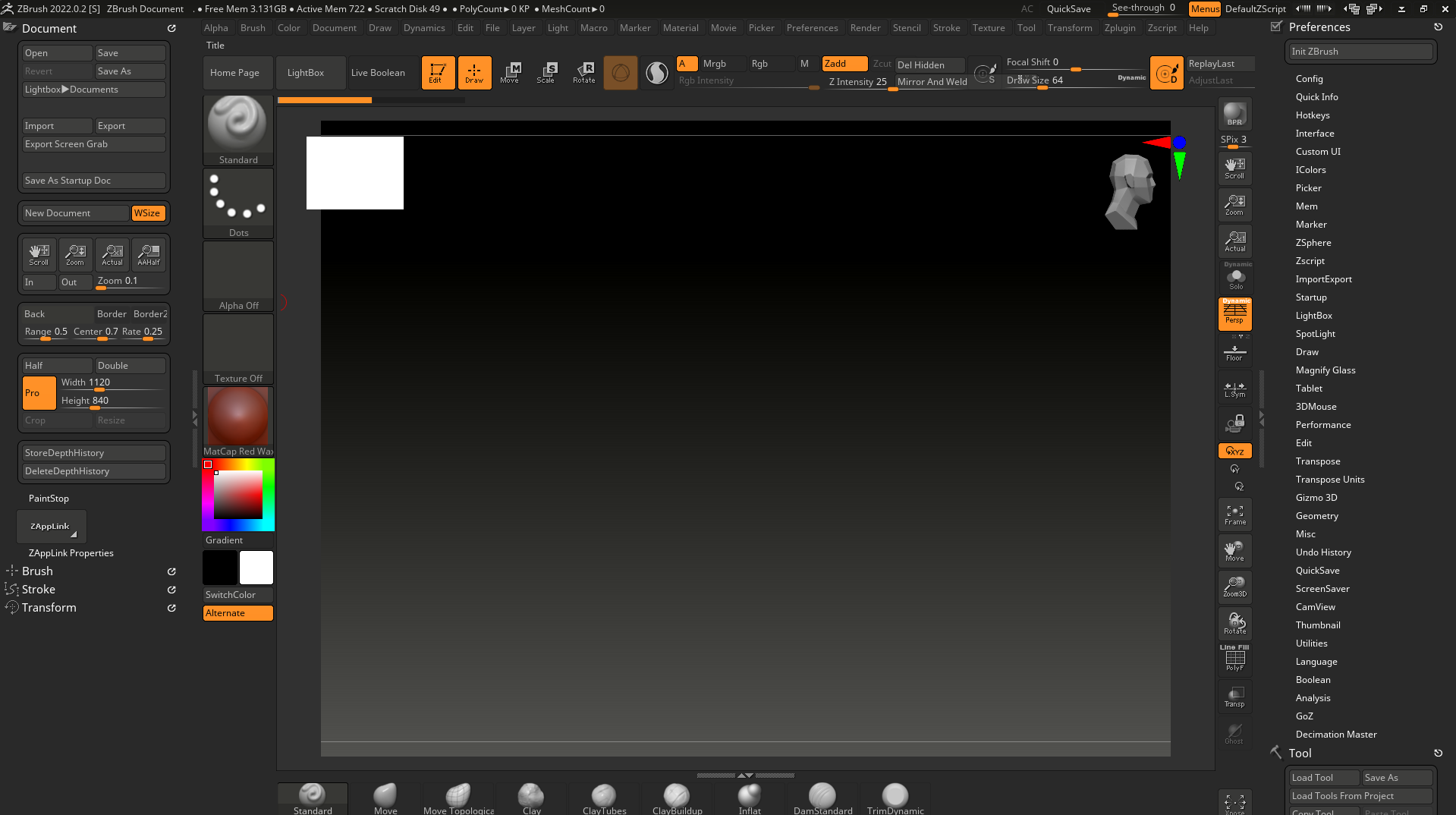Image resolution: width=1456 pixels, height=815 pixels.
Task: Select the Scale transform tool icon
Action: tap(546, 72)
